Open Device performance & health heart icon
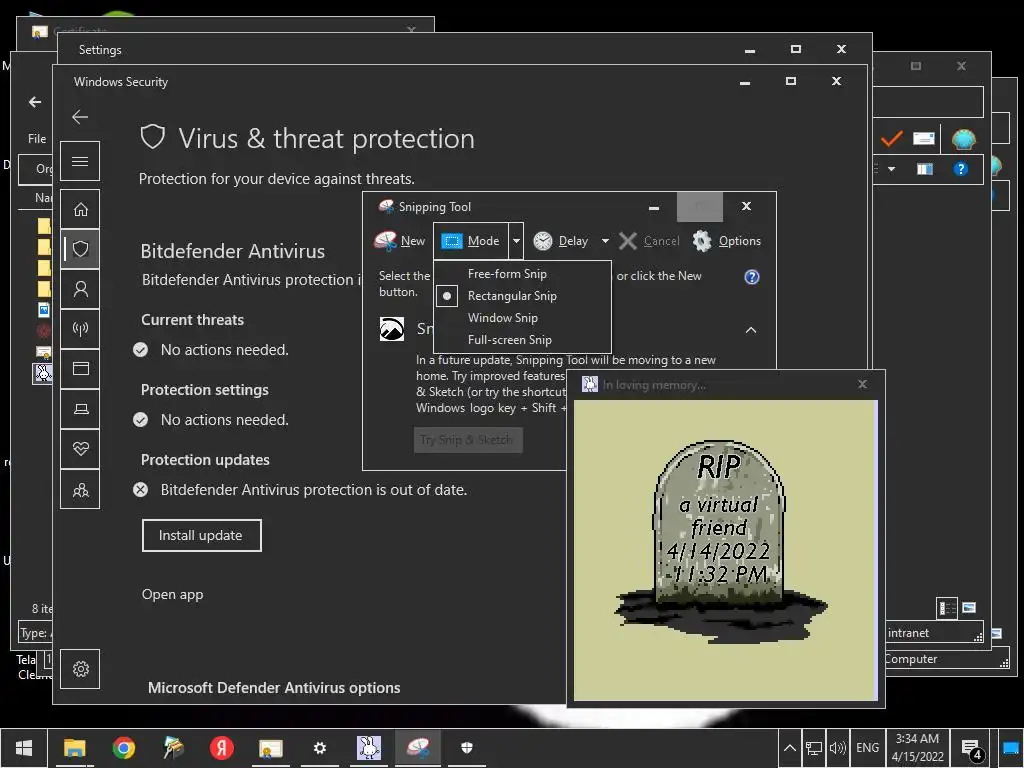This screenshot has height=768, width=1024. click(80, 449)
